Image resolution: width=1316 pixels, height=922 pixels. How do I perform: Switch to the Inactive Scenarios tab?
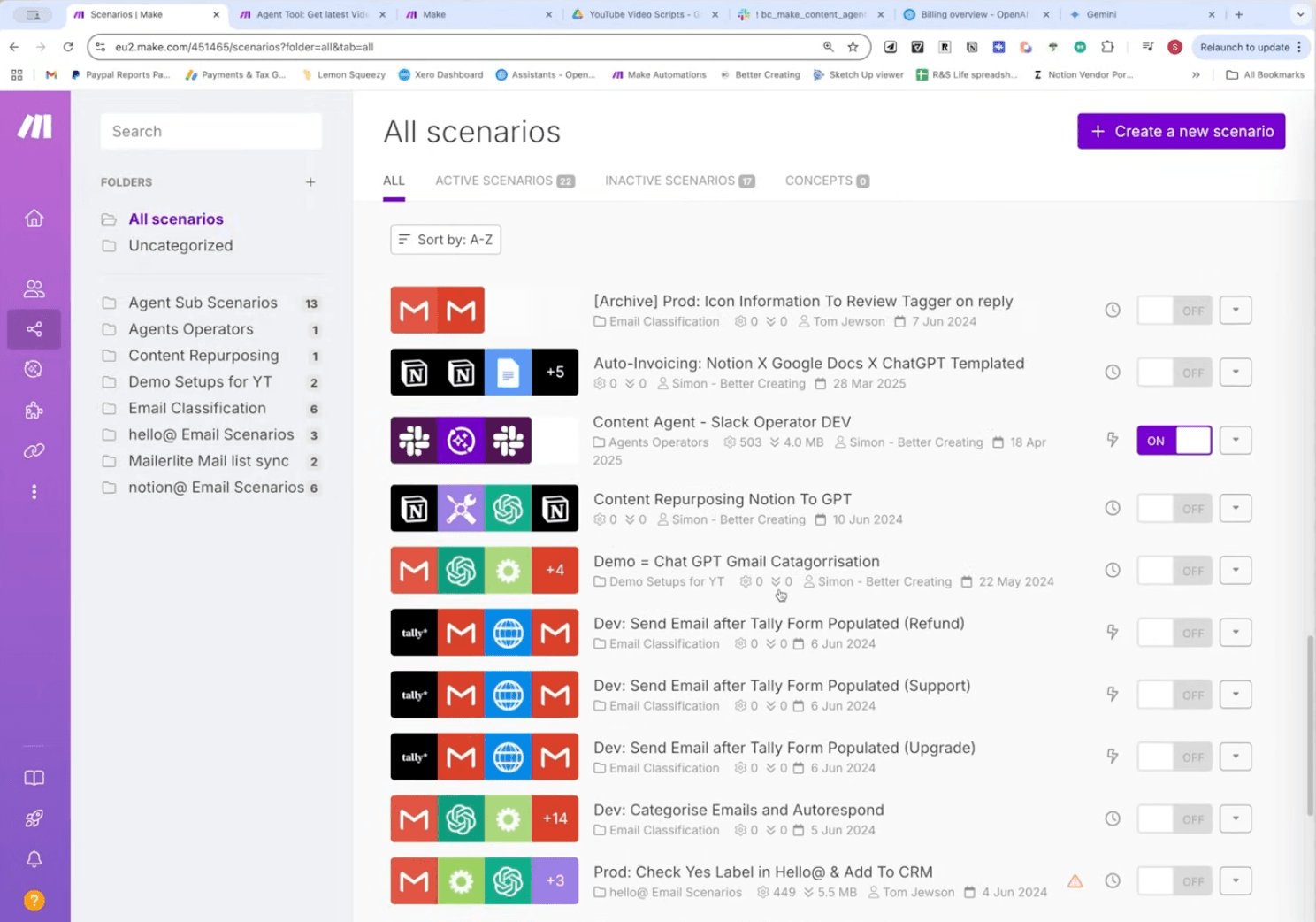click(679, 181)
